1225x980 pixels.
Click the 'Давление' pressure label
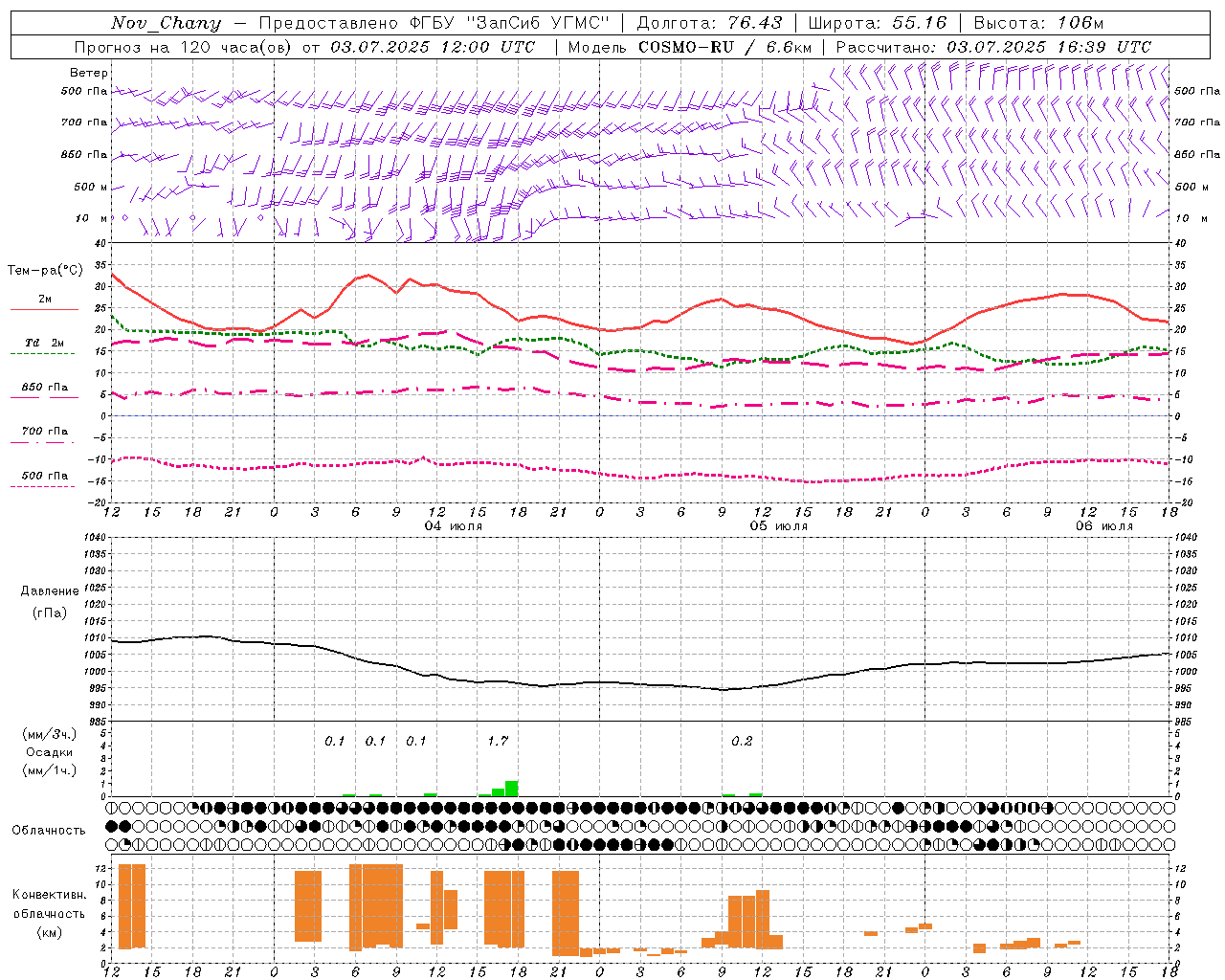click(x=48, y=591)
